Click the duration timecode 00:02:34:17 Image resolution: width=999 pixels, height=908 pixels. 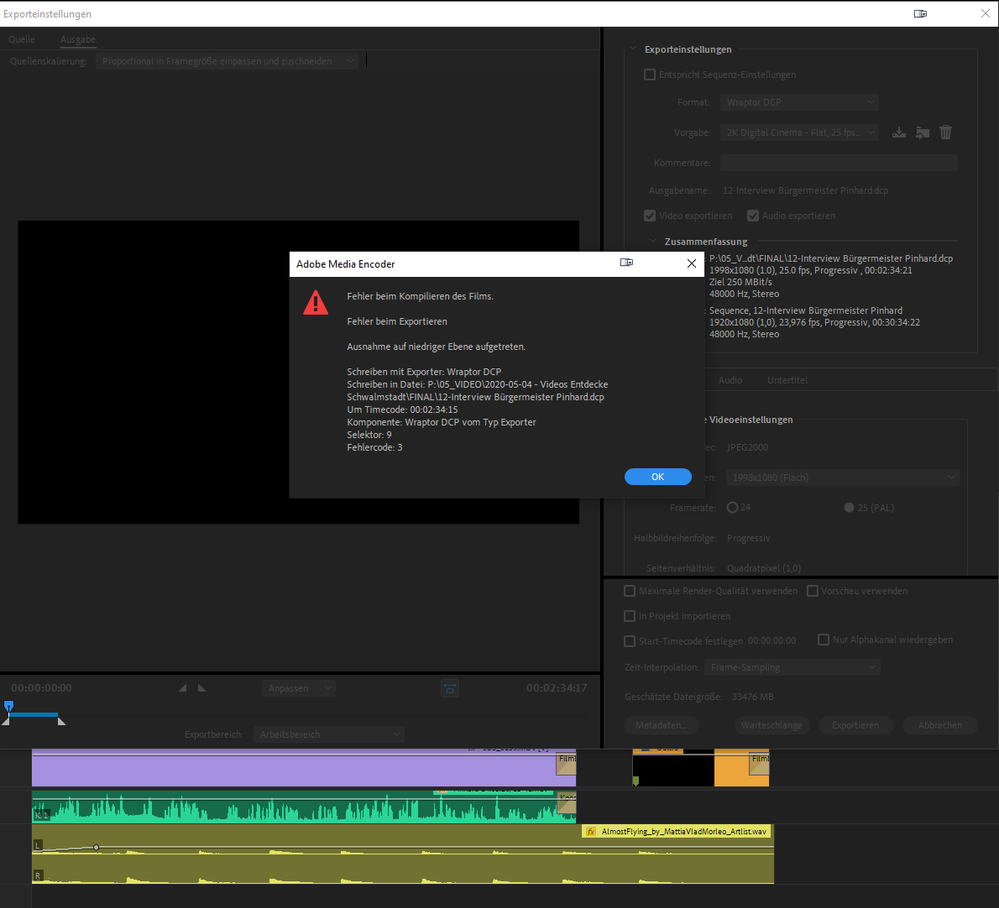pyautogui.click(x=556, y=688)
